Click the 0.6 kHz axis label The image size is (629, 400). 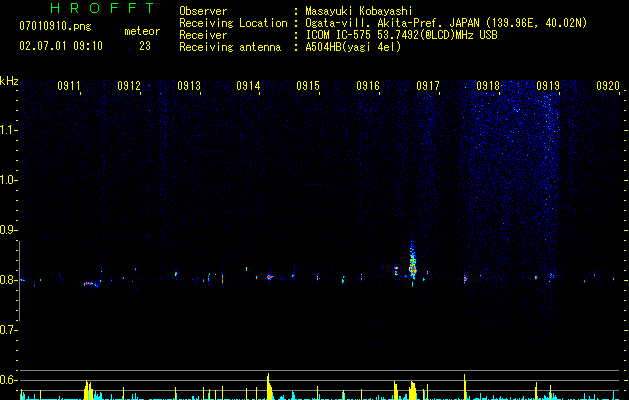9,380
